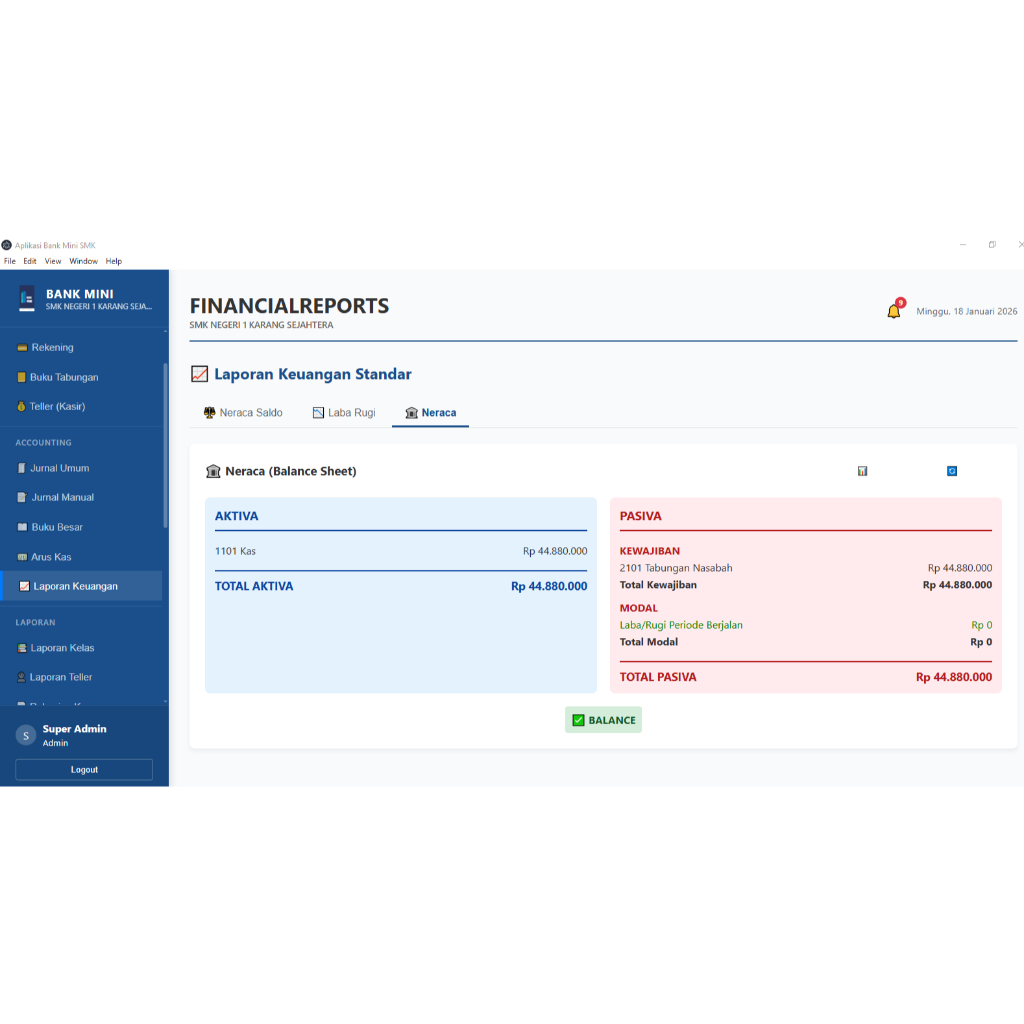
Task: Click the sidebar scroll up arrow
Action: point(165,331)
